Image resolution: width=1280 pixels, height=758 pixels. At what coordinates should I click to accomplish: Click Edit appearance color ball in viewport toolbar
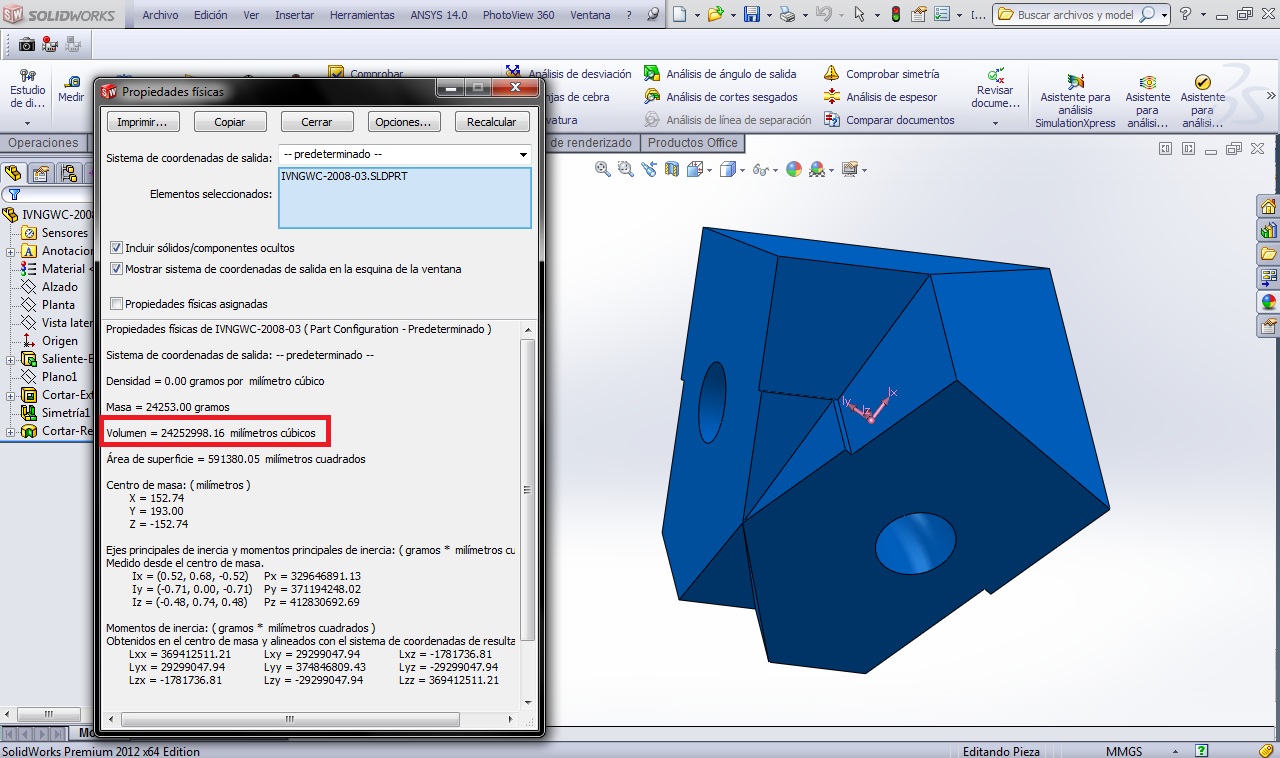tap(794, 169)
